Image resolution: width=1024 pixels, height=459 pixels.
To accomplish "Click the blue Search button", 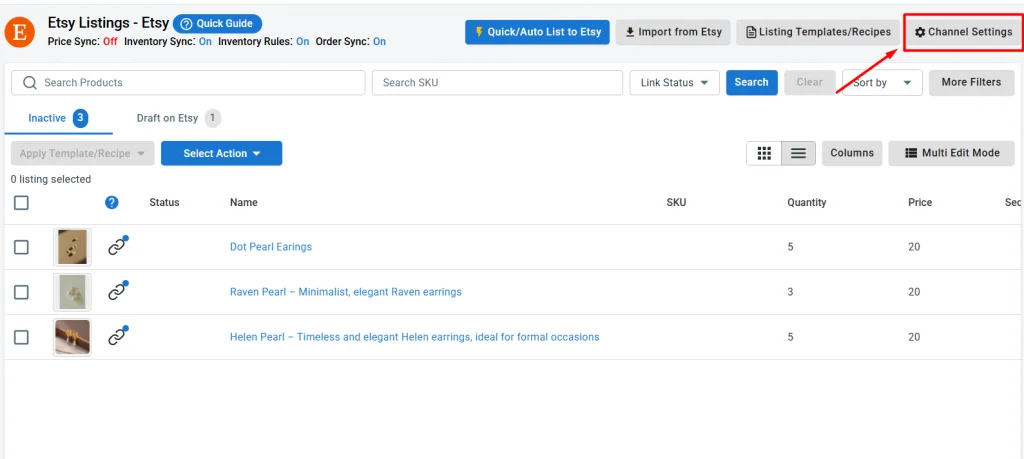I will [x=752, y=82].
